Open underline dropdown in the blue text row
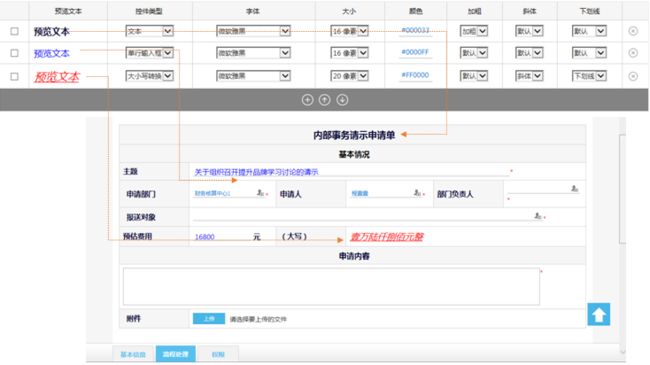Image resolution: width=650 pixels, height=365 pixels. click(589, 53)
